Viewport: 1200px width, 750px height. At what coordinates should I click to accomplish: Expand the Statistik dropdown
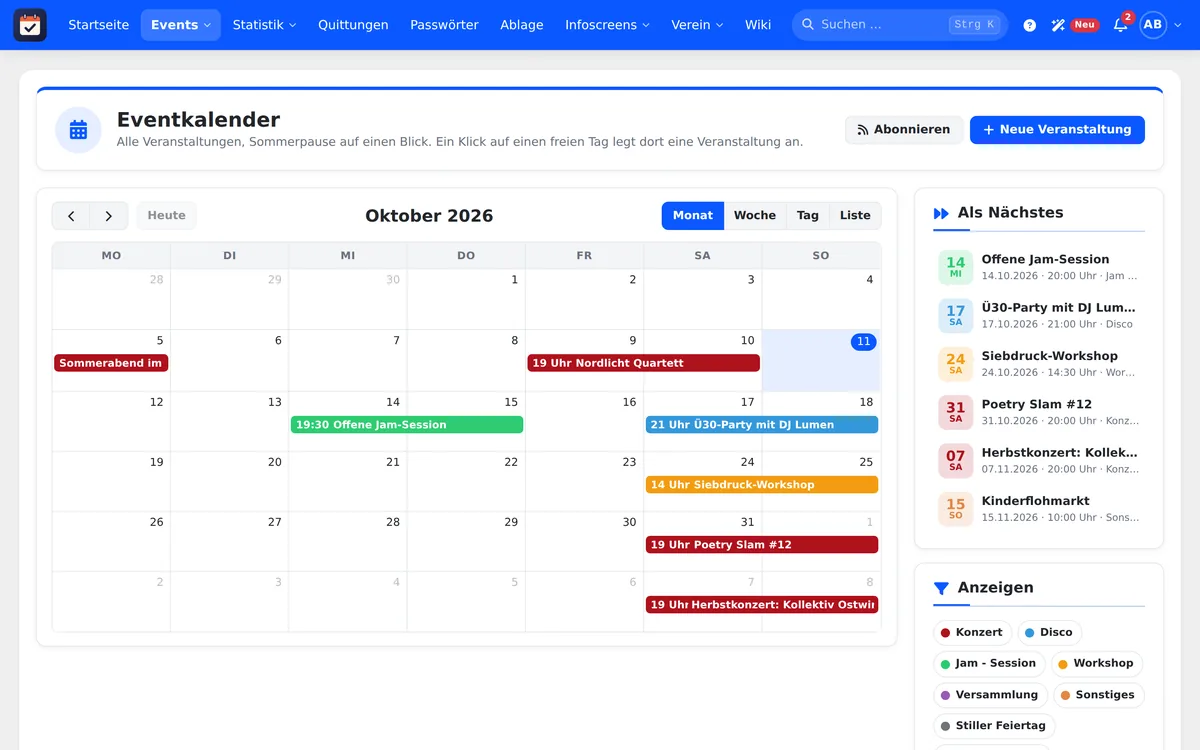[264, 25]
